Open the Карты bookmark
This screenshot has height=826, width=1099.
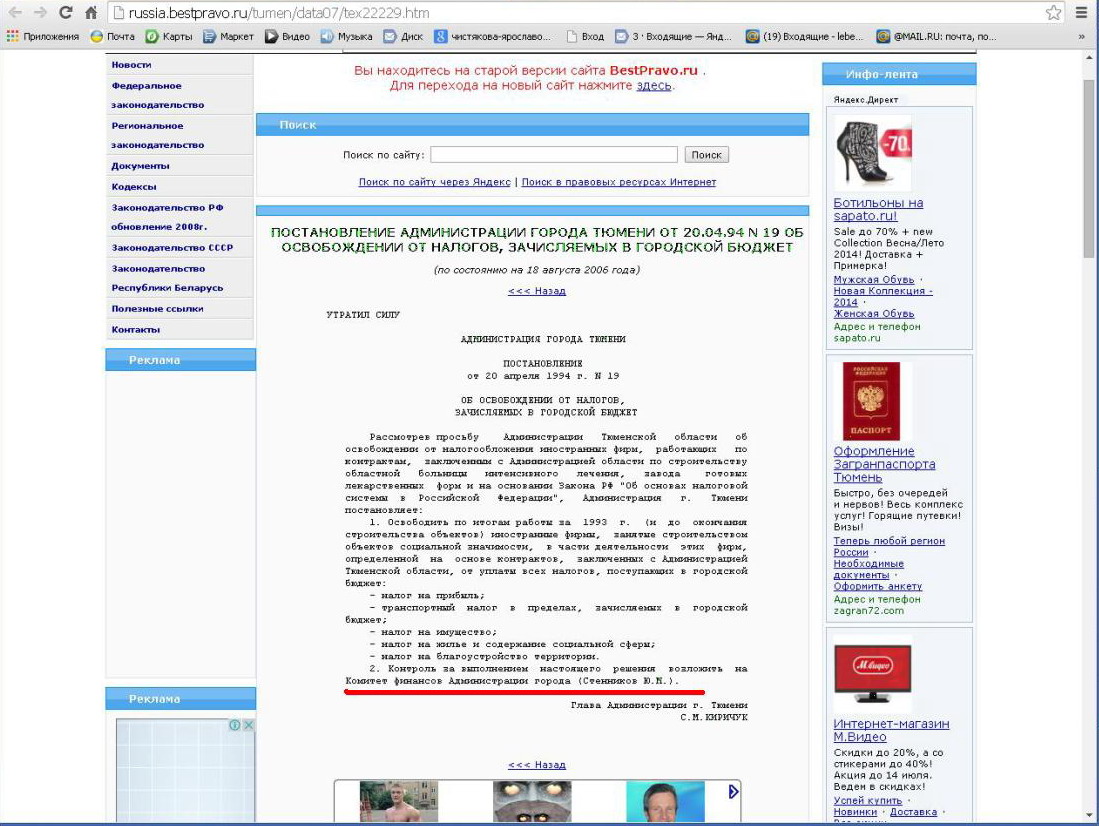tap(169, 36)
